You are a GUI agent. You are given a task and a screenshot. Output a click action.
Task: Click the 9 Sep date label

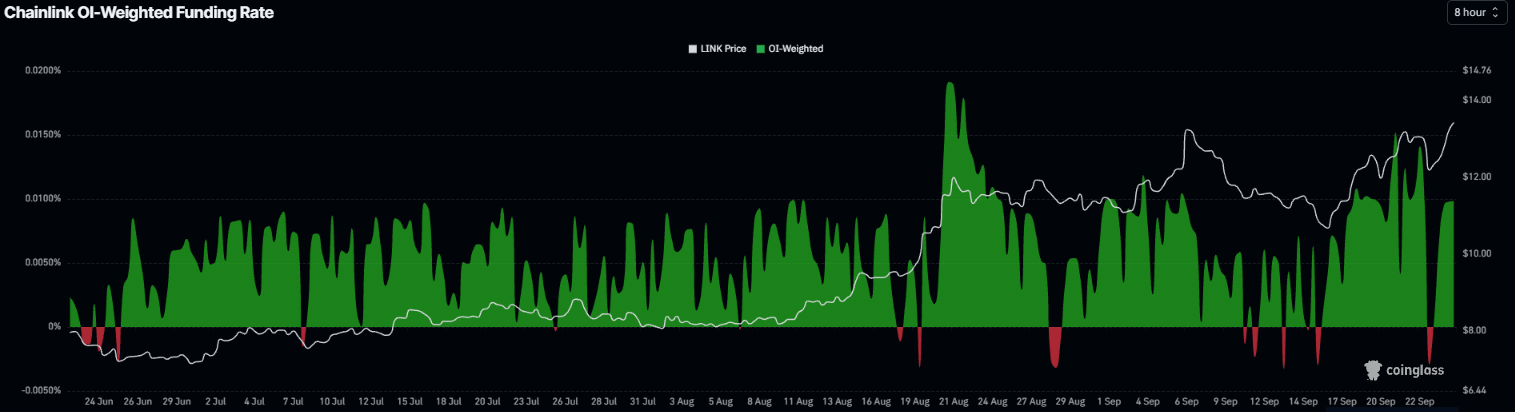click(1224, 401)
